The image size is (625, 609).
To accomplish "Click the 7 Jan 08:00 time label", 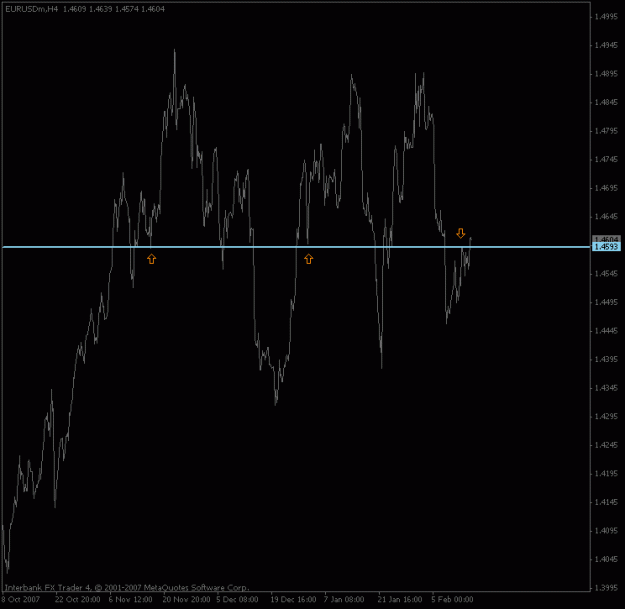I will point(344,599).
